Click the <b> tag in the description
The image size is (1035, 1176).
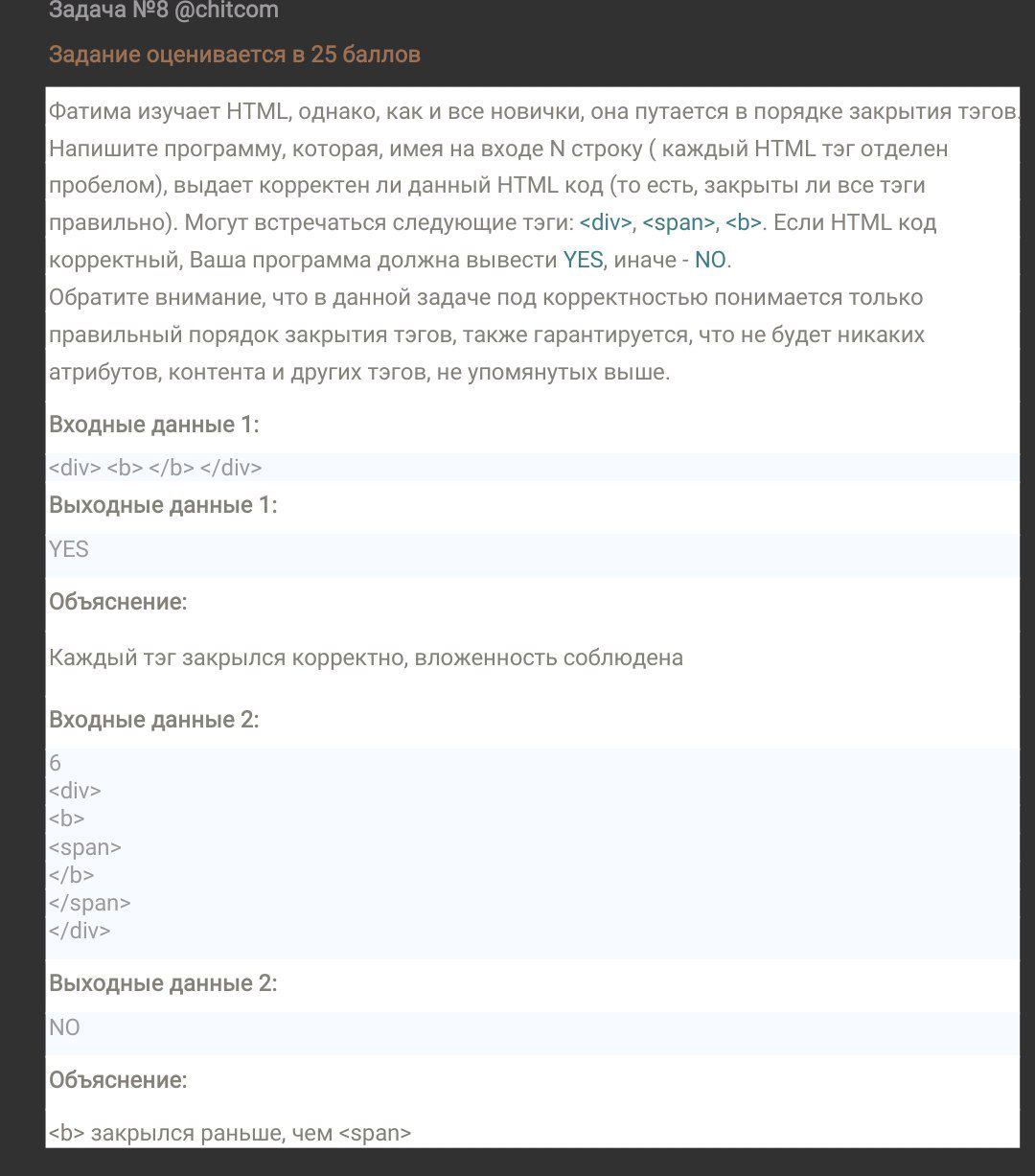tap(743, 223)
